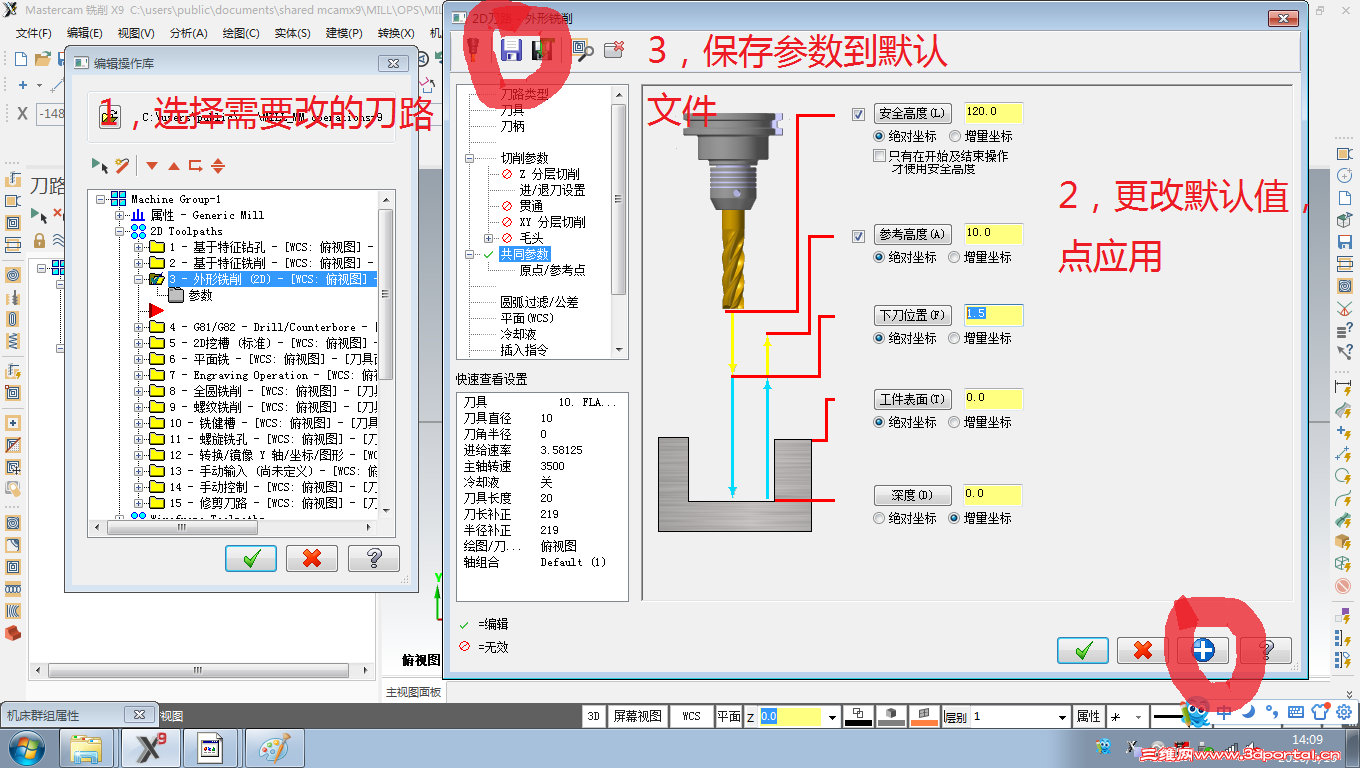This screenshot has width=1360, height=768.
Task: Click the red up-down scroll arrows icon
Action: pos(218,166)
